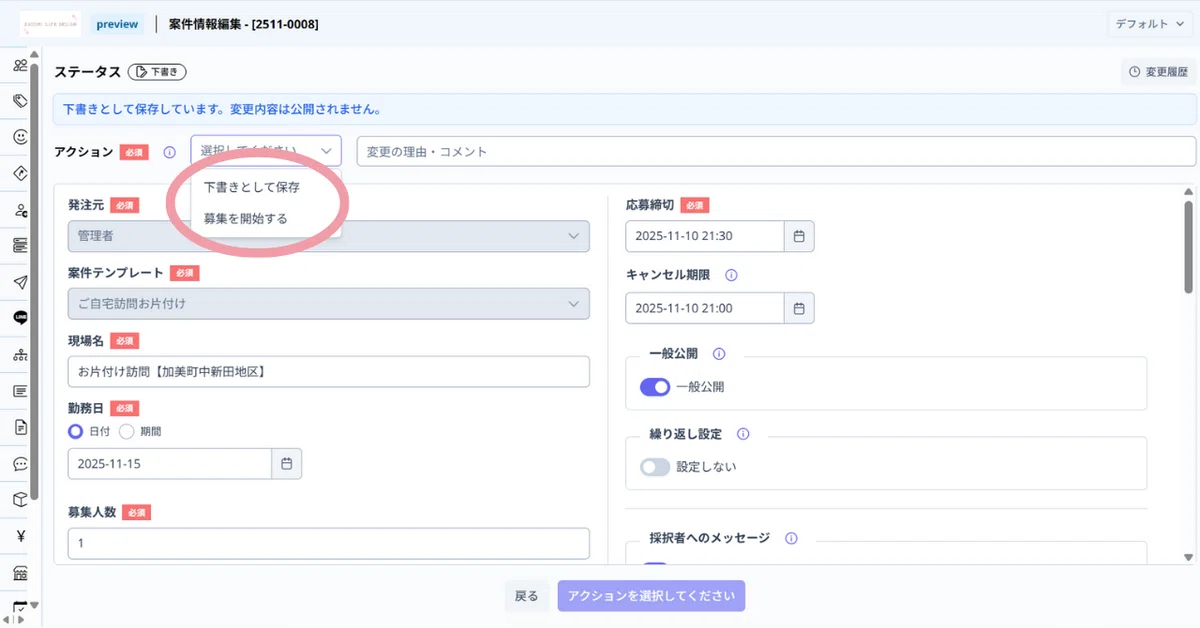Open the chat bubble sidebar icon
The width and height of the screenshot is (1200, 628).
point(20,464)
